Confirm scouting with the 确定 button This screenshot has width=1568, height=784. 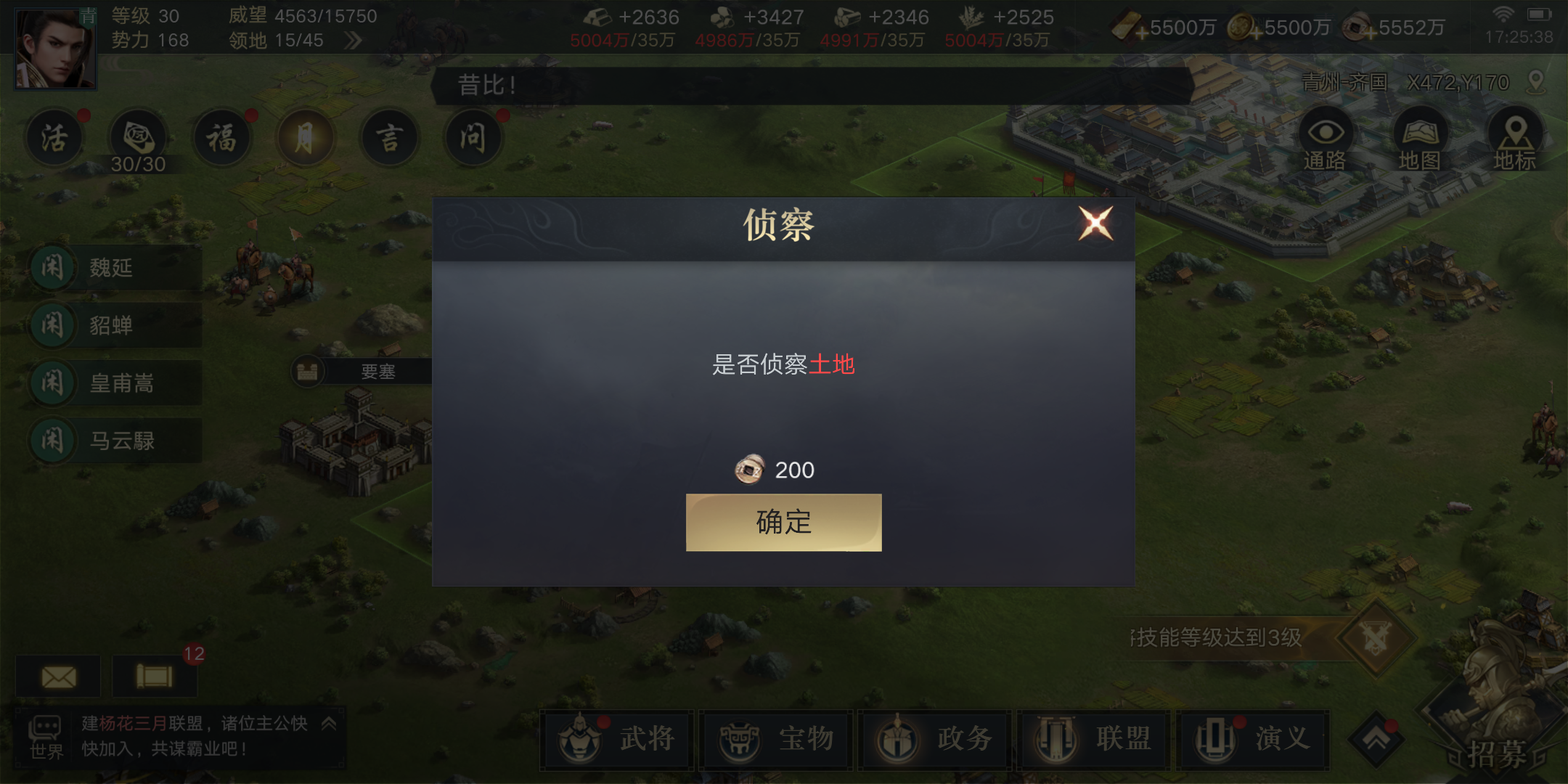(783, 522)
